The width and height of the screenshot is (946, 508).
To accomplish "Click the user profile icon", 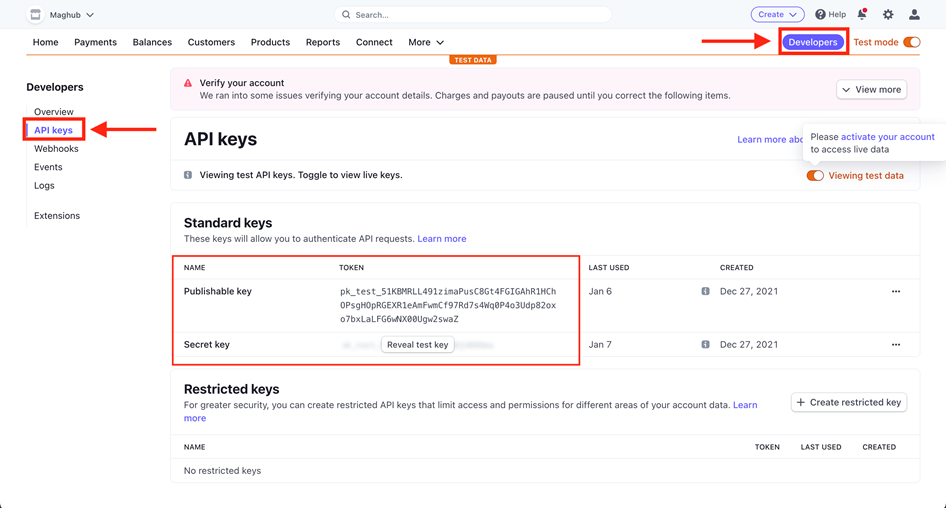I will pyautogui.click(x=914, y=15).
